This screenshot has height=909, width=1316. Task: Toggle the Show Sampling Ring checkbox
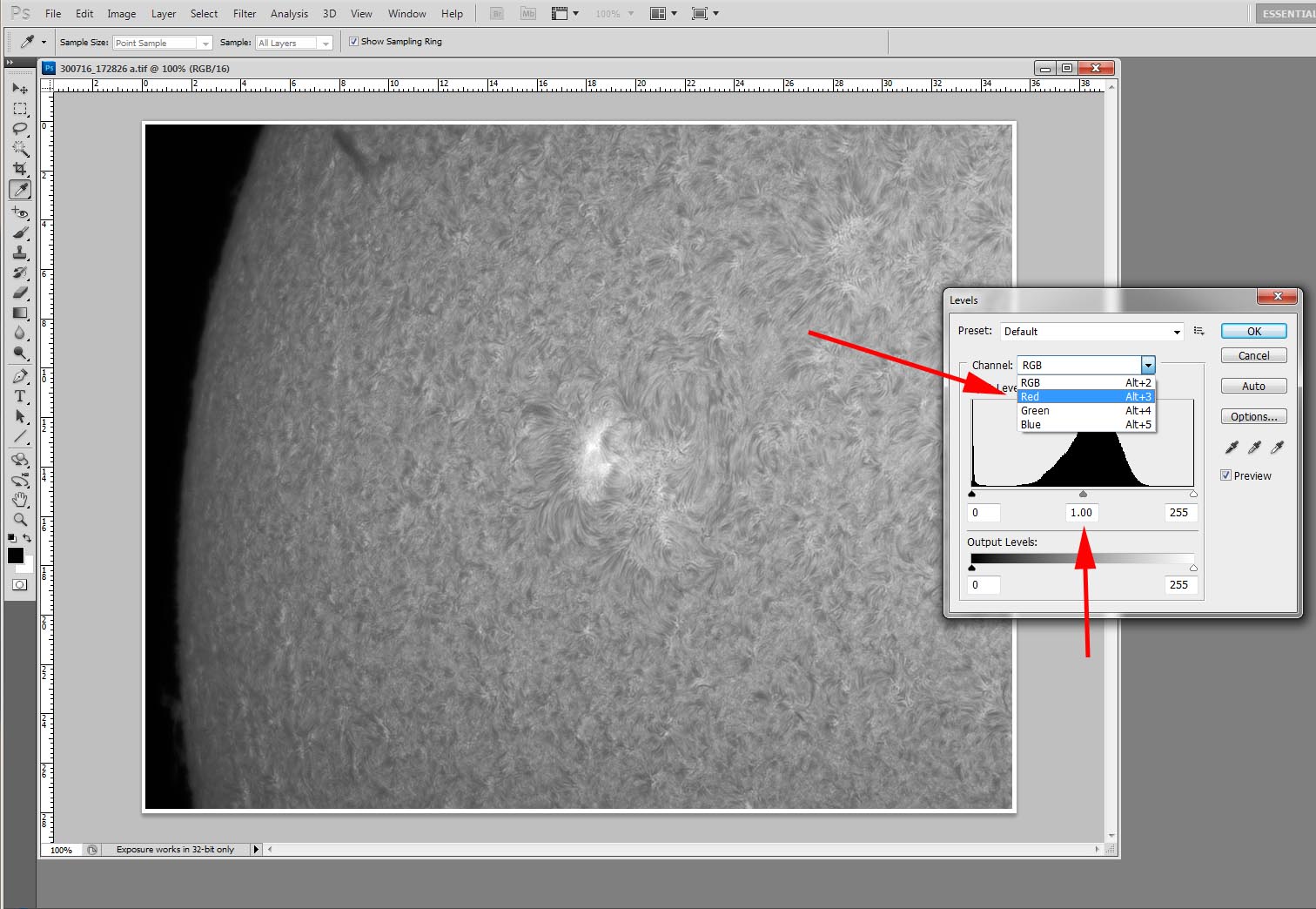click(x=353, y=41)
